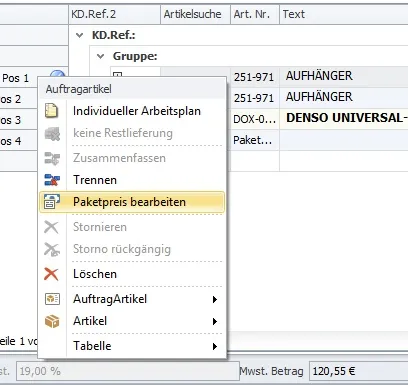Select Zusammenfassen entry
The image size is (408, 385).
[x=132, y=158]
